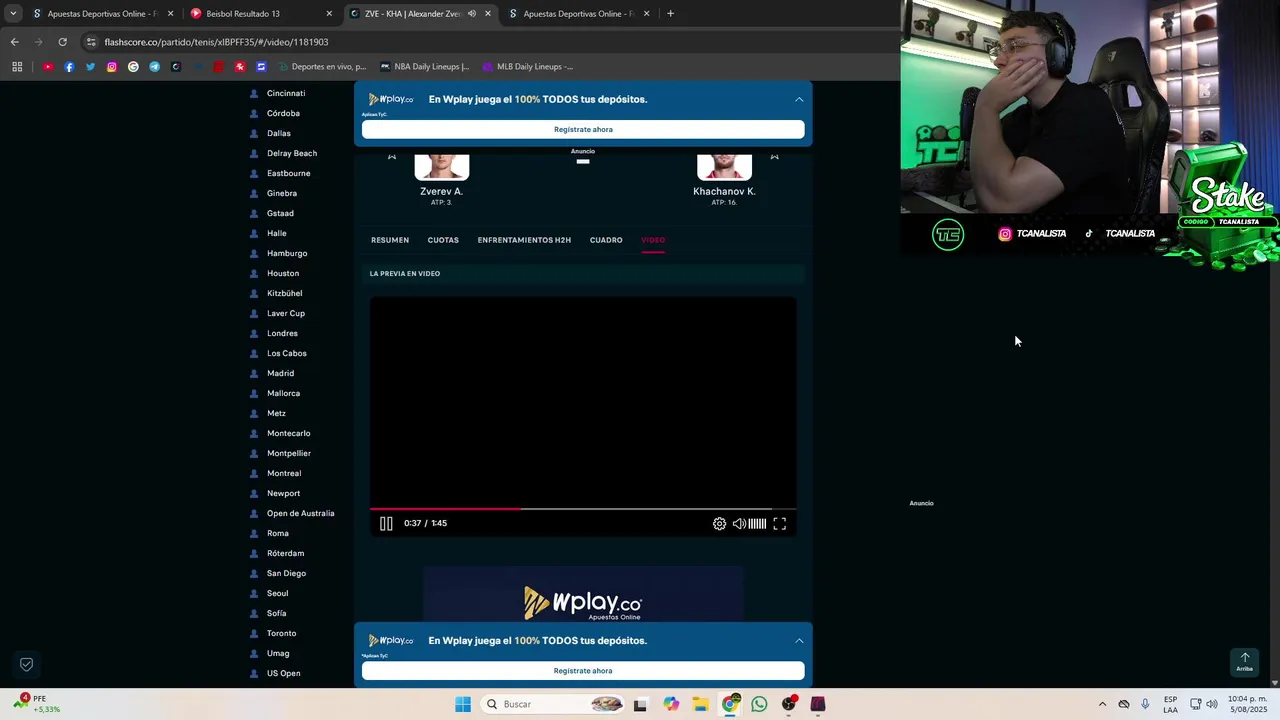The image size is (1280, 720).
Task: Open the Zverev A. player profile
Action: [441, 191]
